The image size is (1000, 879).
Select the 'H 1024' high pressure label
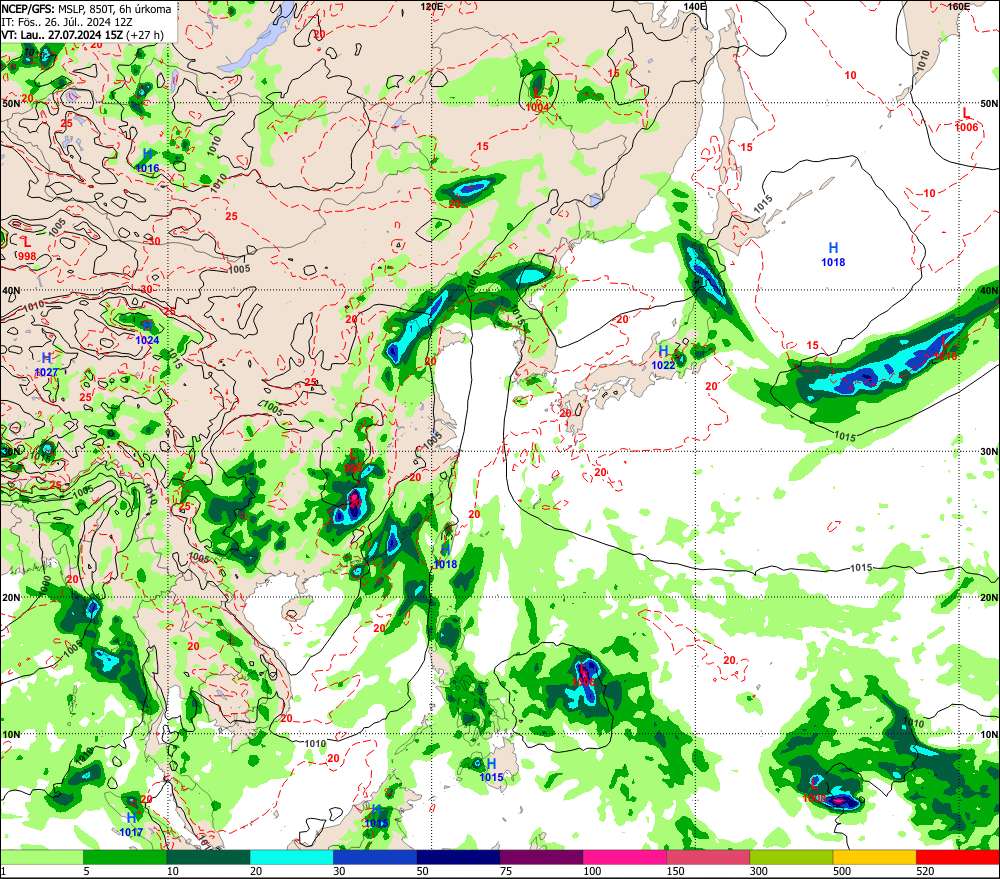tap(147, 333)
